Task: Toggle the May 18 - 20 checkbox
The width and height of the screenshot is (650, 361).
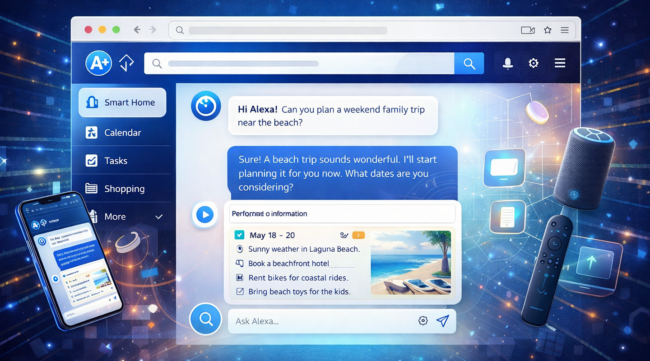Action: tap(239, 235)
